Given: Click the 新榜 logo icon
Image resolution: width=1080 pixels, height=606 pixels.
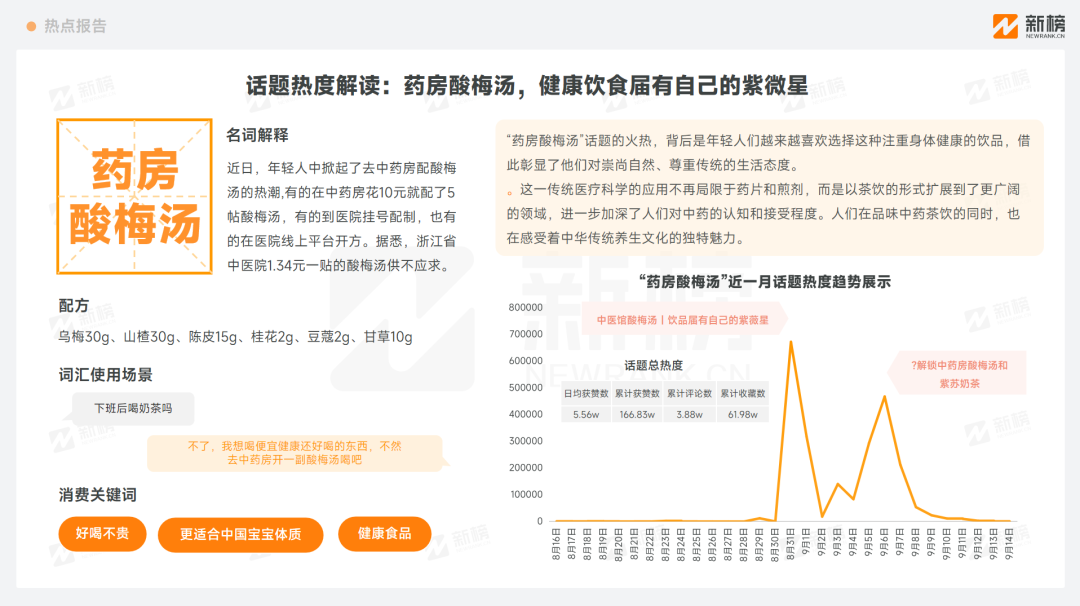Looking at the screenshot, I should coord(1005,26).
